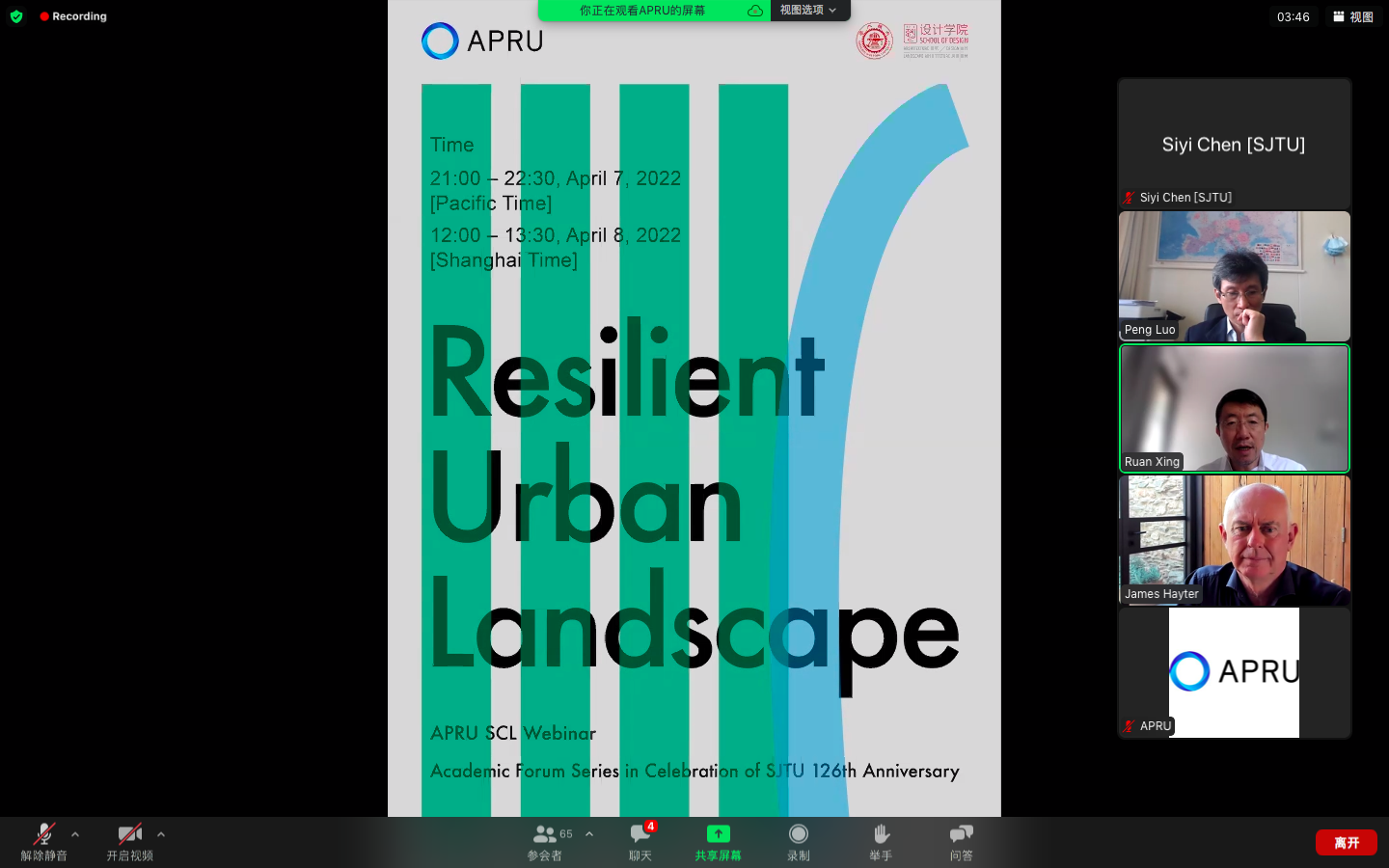Image resolution: width=1389 pixels, height=868 pixels.
Task: Click the SJTU School of Design logo
Action: point(912,41)
